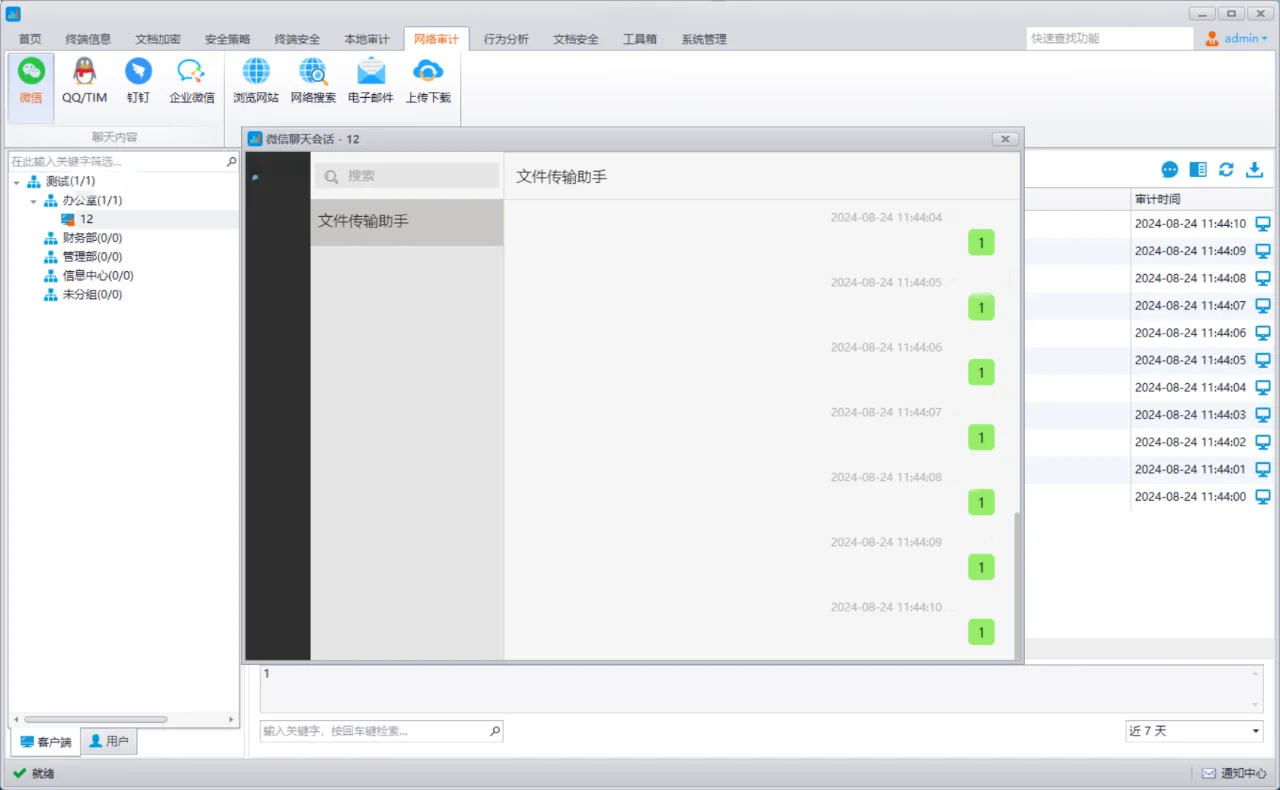
Task: Open the 电子邮件 email audit
Action: pyautogui.click(x=371, y=80)
